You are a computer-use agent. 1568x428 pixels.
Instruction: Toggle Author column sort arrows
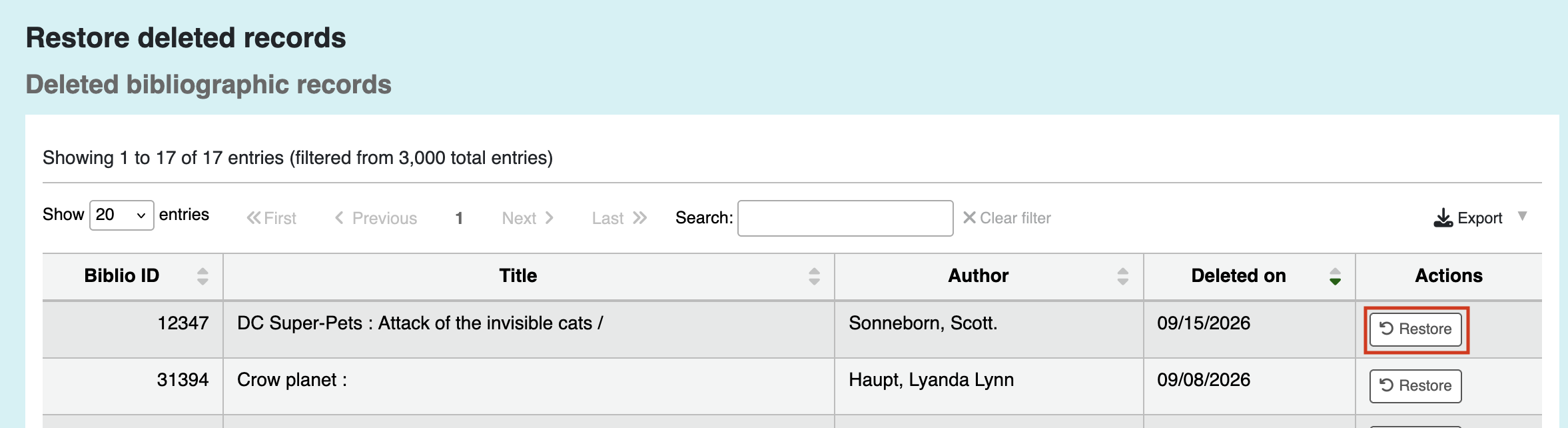click(1122, 276)
